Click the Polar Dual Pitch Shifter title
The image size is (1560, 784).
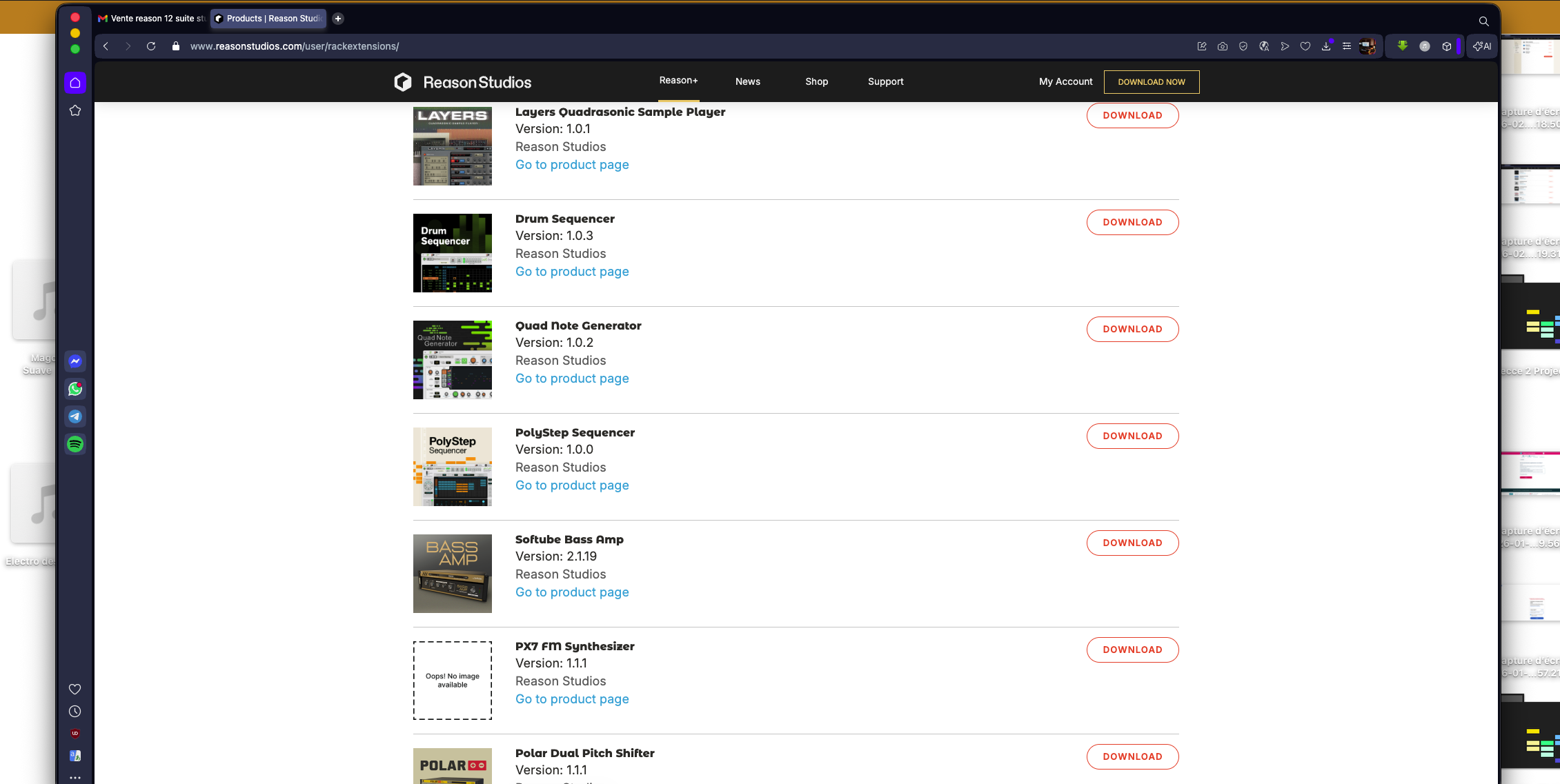click(x=585, y=753)
